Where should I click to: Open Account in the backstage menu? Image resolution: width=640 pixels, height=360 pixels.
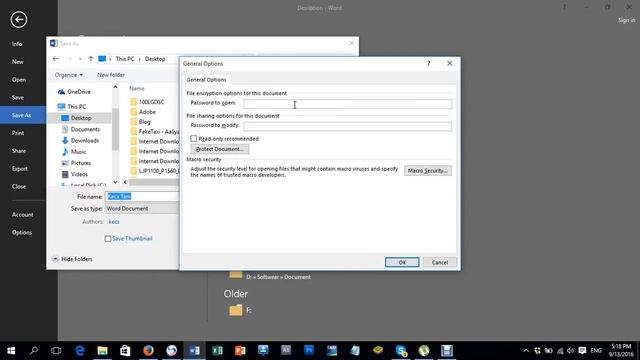tap(22, 215)
